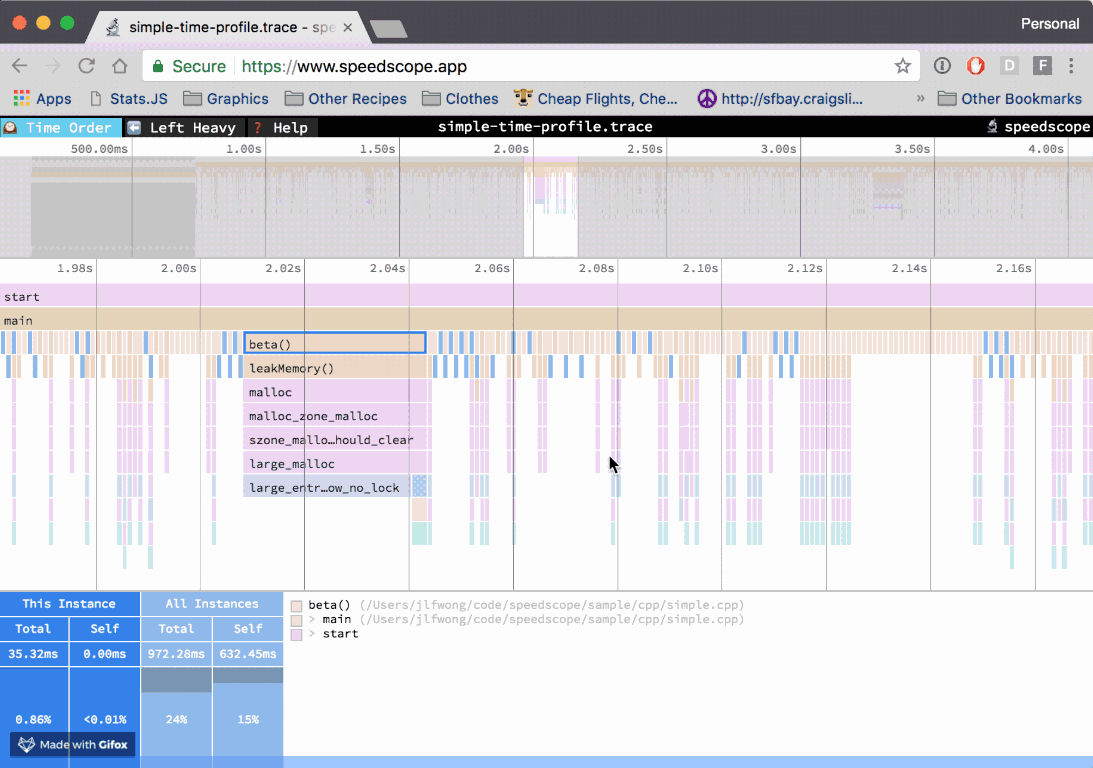Select the main frame in the flamechart
1093x768 pixels.
click(546, 320)
